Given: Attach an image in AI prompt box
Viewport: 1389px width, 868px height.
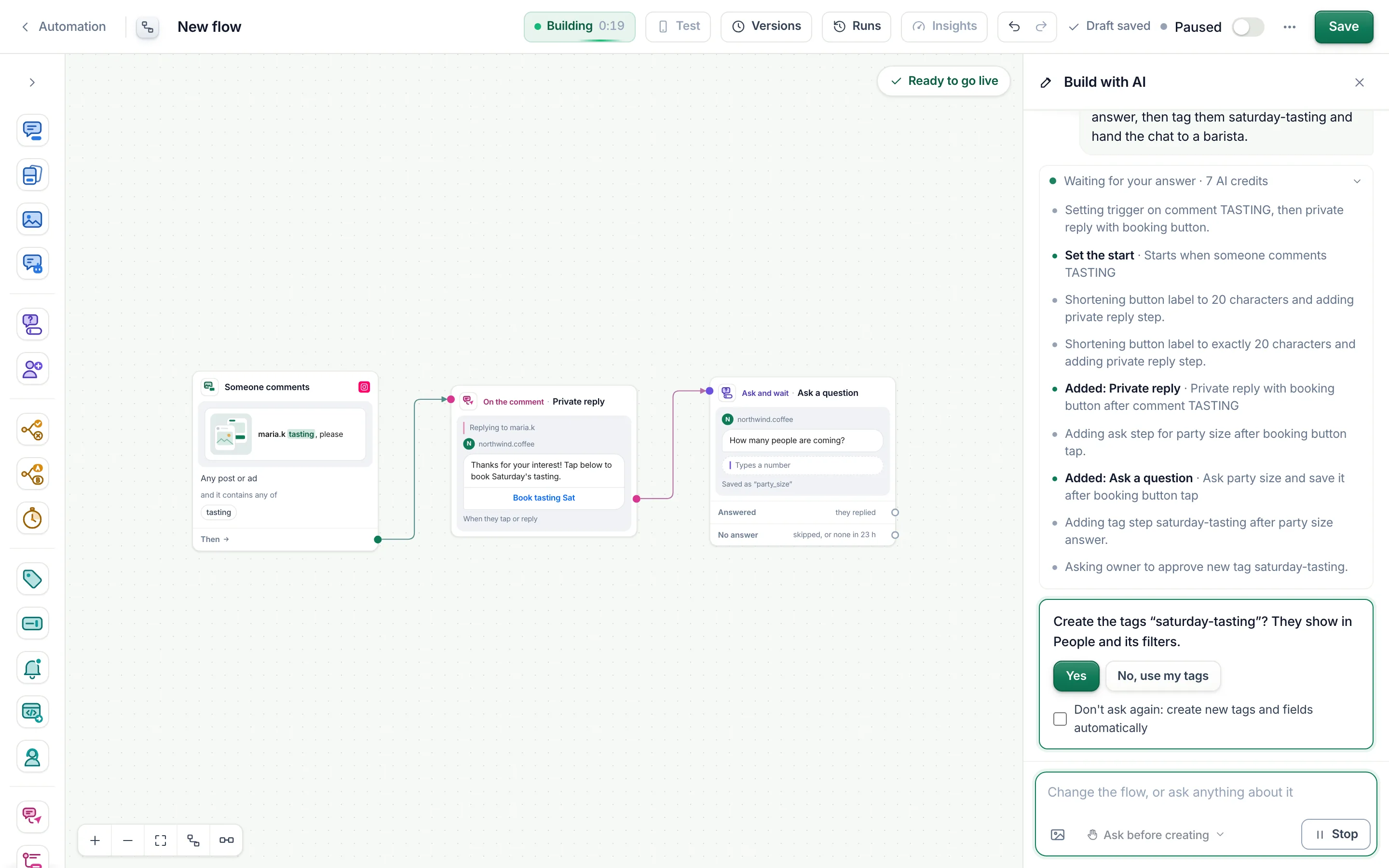Looking at the screenshot, I should pos(1057,835).
